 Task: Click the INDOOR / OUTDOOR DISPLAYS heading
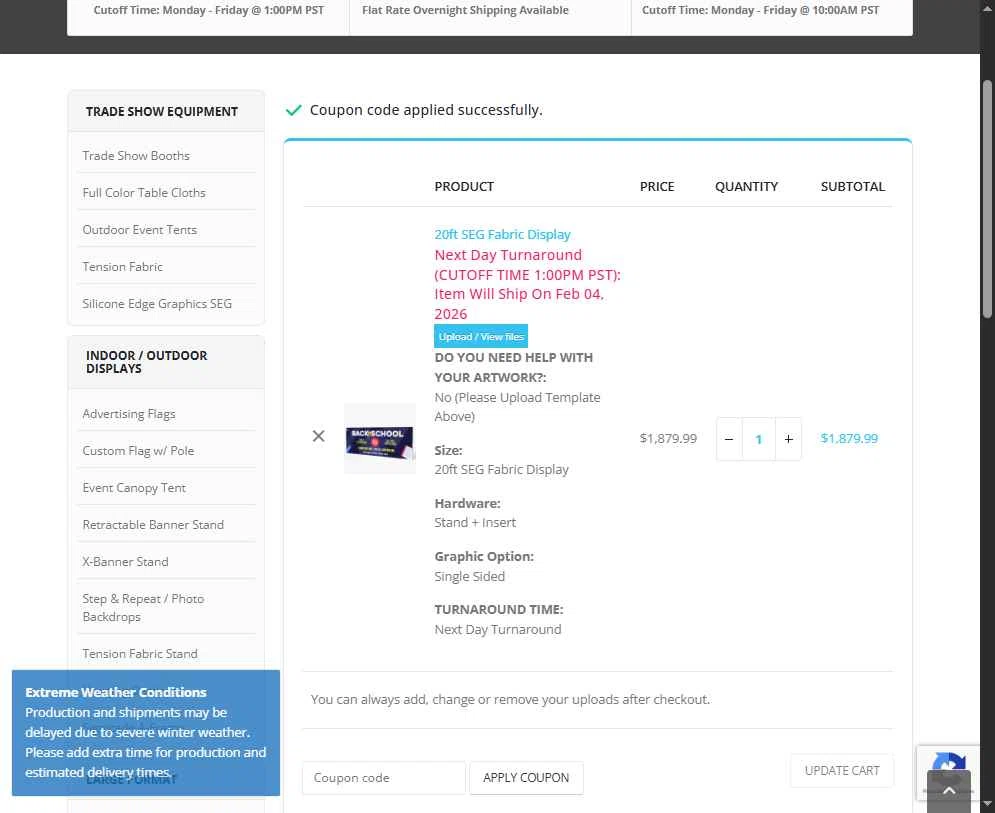147,362
